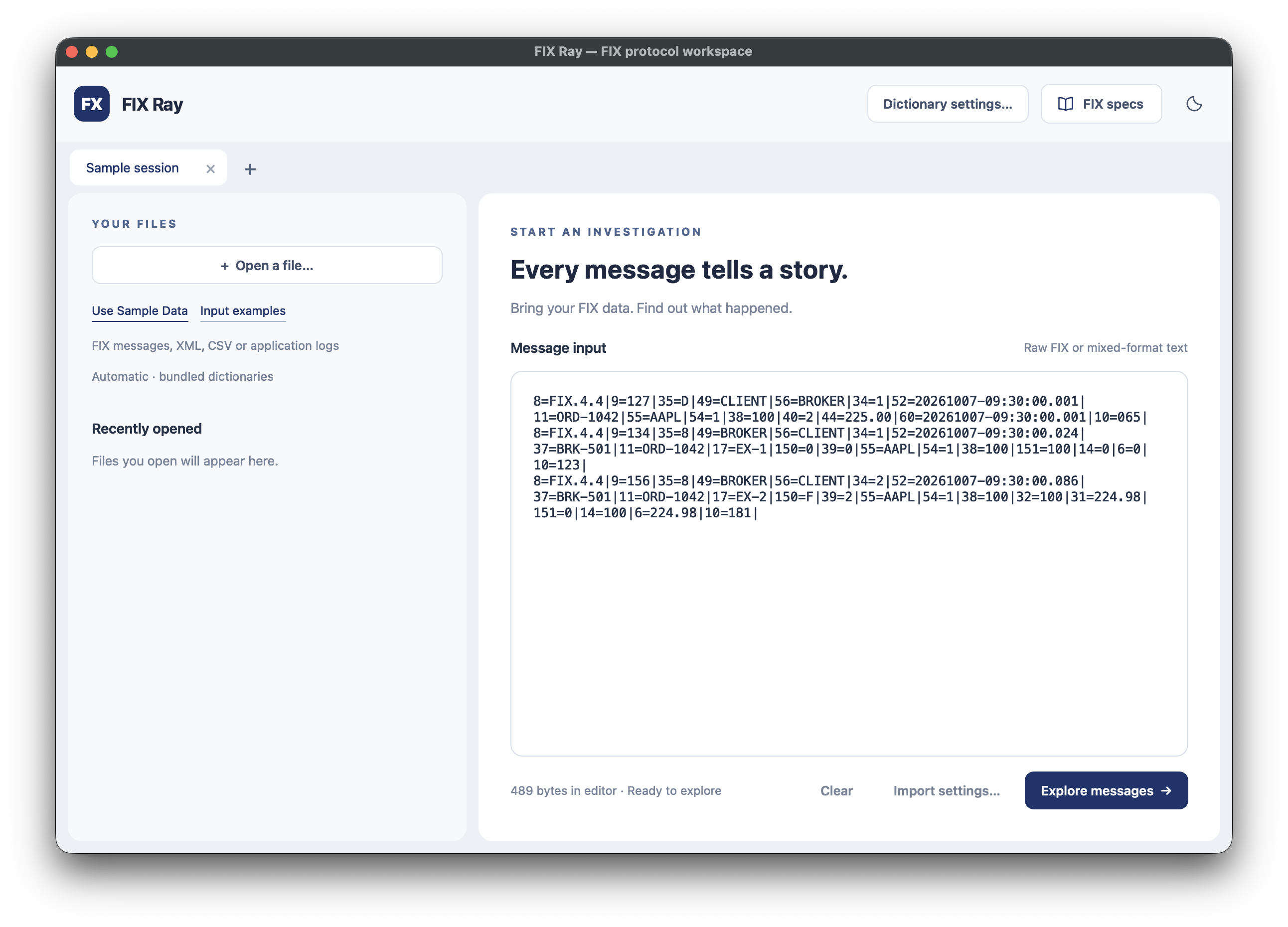Toggle dark mode with the moon icon

pos(1194,104)
